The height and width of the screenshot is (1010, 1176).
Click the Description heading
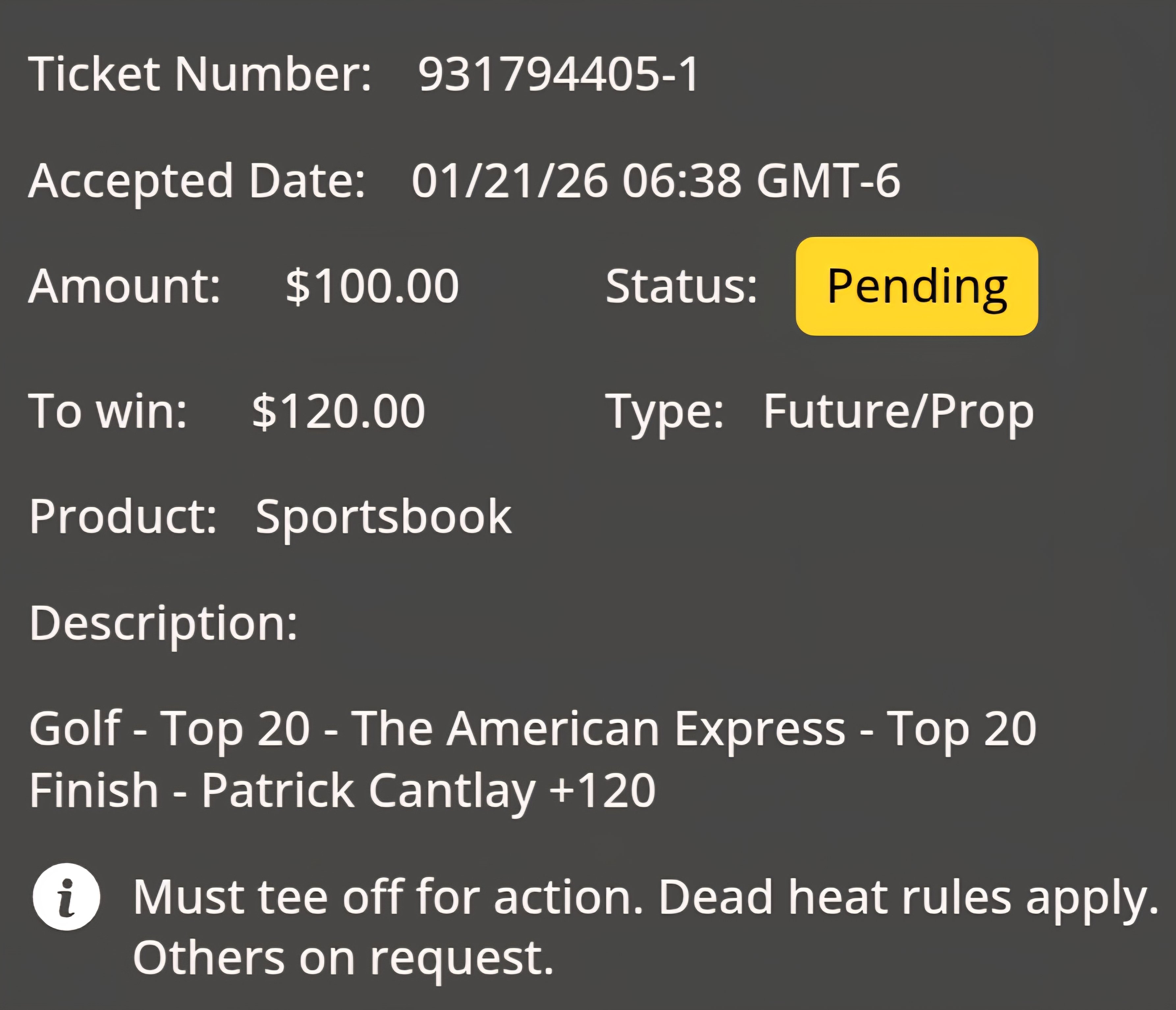coord(163,624)
